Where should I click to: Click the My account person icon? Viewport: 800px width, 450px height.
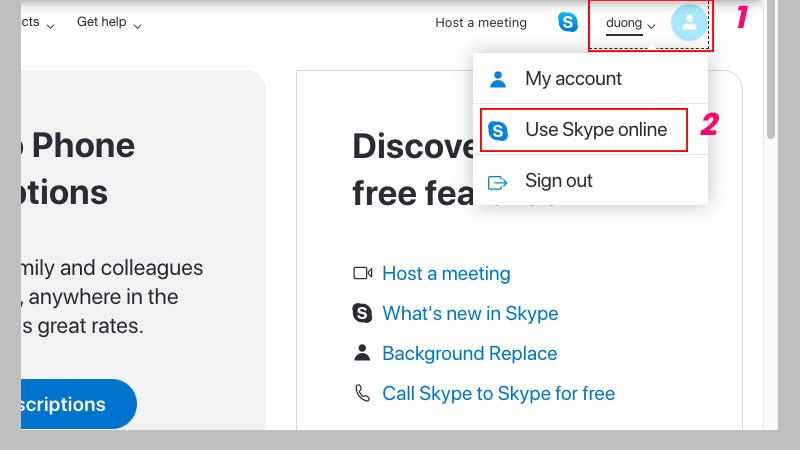tap(498, 79)
